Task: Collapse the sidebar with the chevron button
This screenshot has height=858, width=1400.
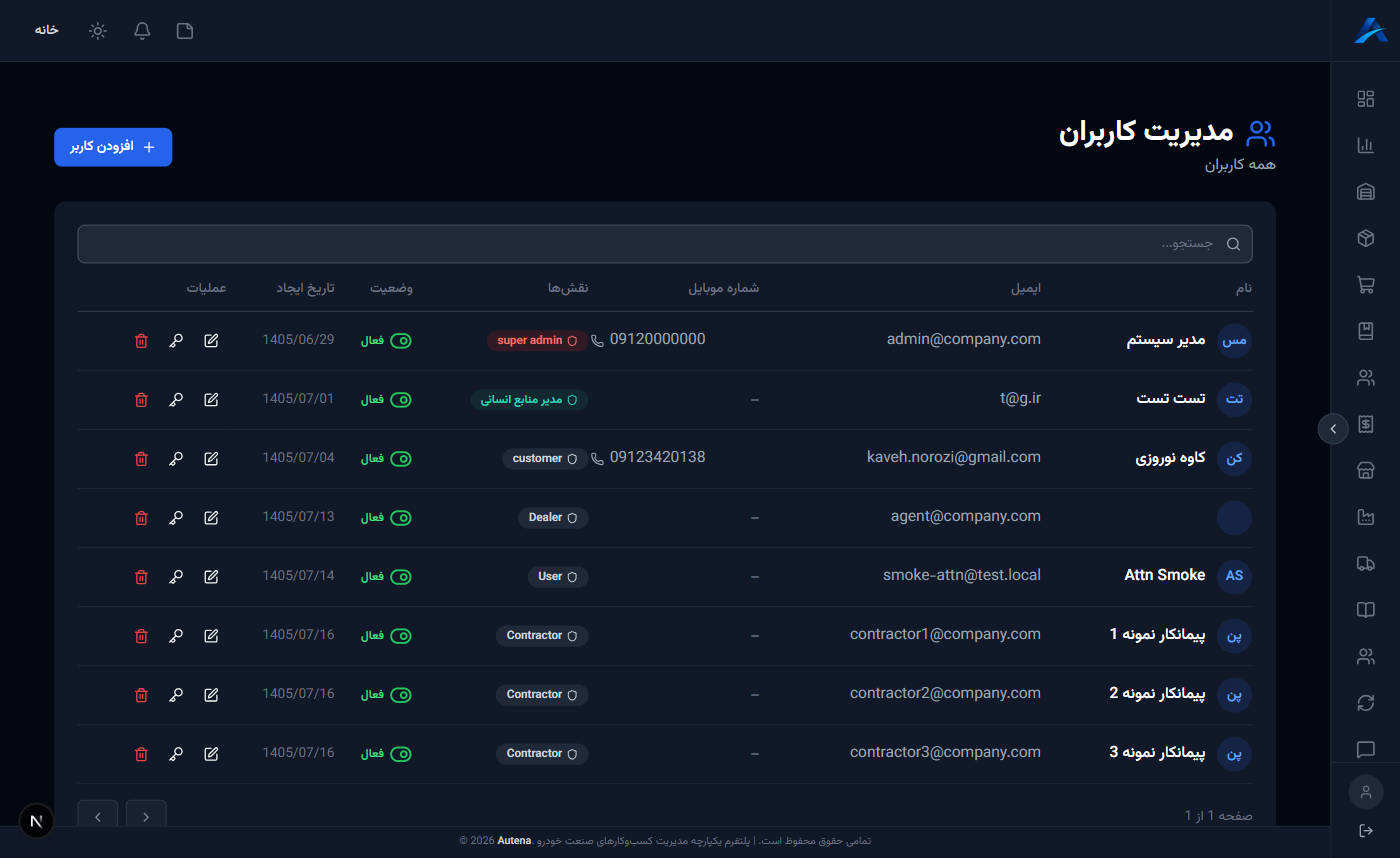Action: 1333,429
